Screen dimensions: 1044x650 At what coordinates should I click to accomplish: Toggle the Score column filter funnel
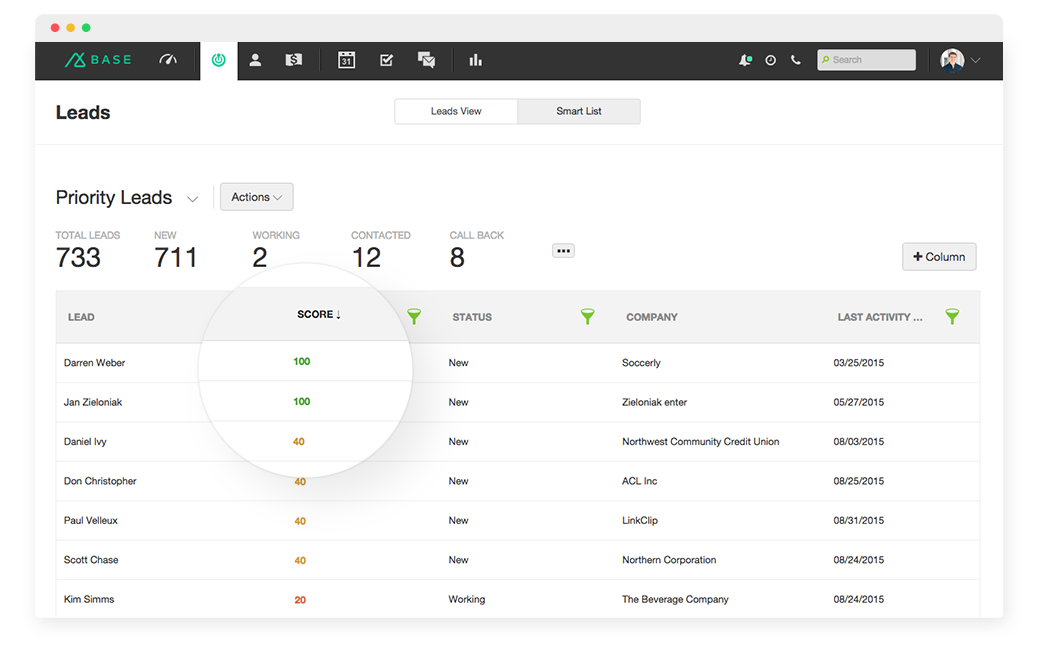point(414,316)
